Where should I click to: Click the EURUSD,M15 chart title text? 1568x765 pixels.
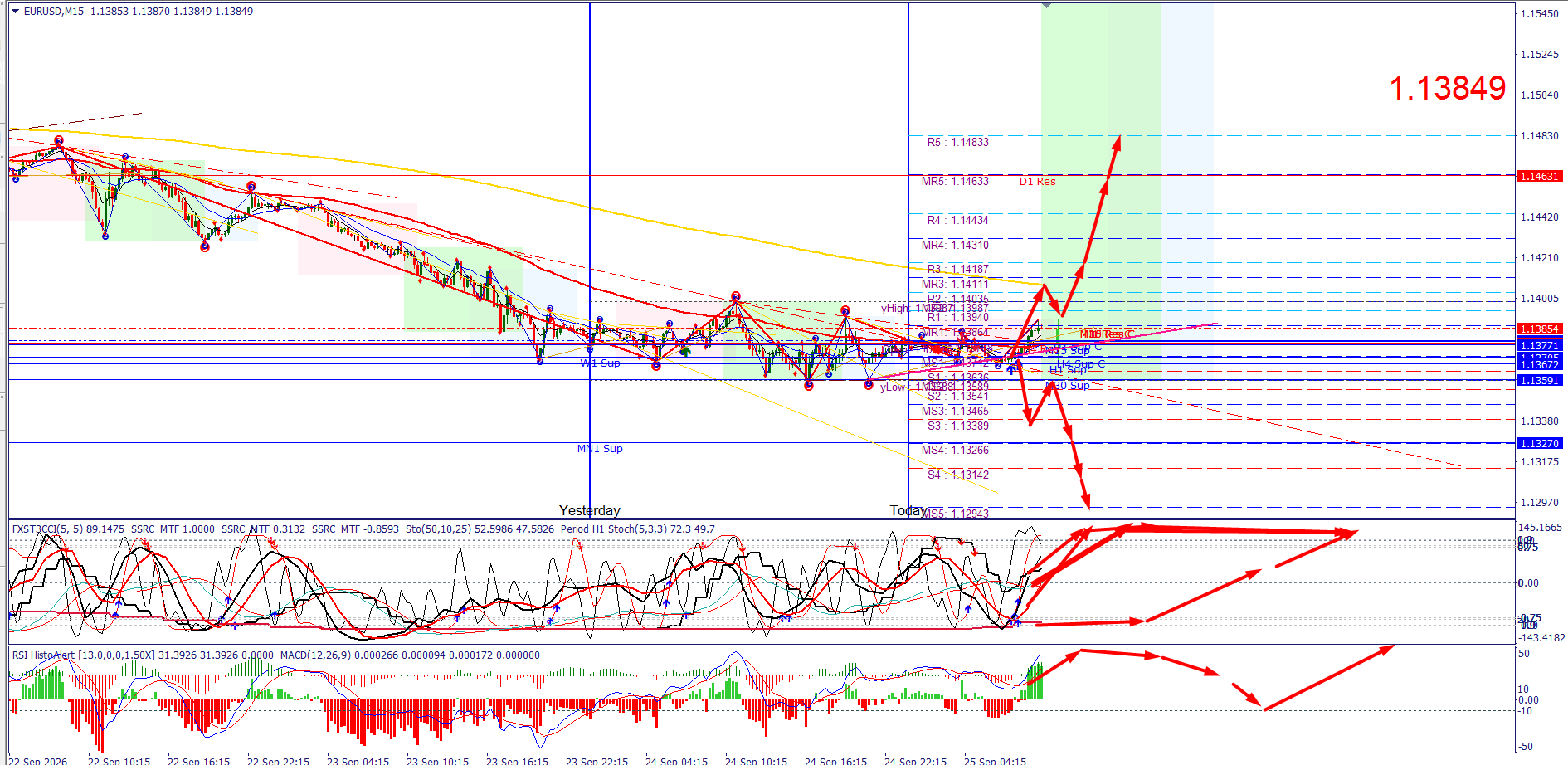pos(54,12)
